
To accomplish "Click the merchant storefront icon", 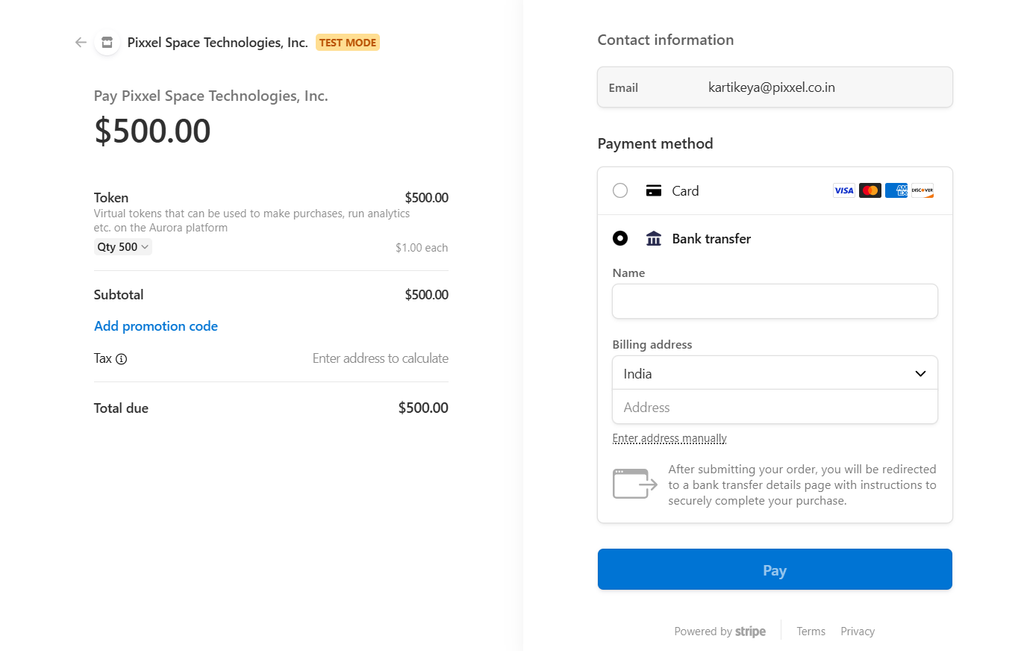I will pos(107,42).
